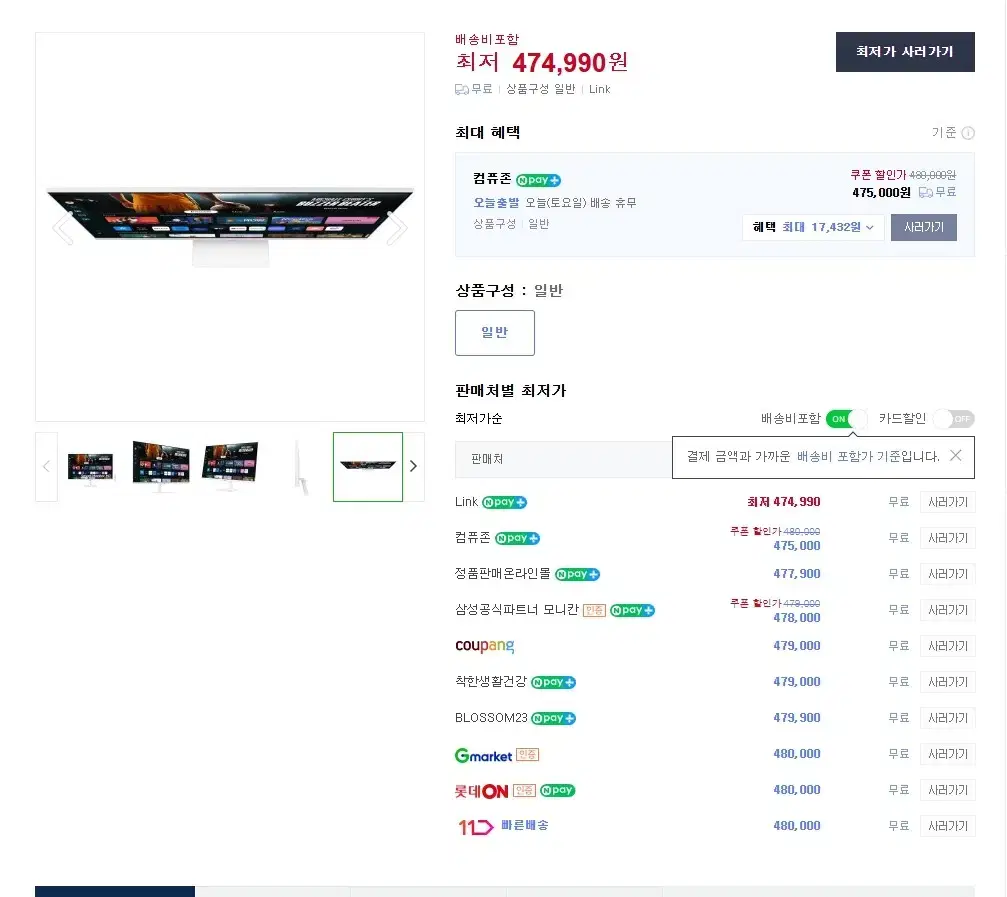Toggle the 배송비포함 switch
The width and height of the screenshot is (1007, 897).
pyautogui.click(x=846, y=419)
